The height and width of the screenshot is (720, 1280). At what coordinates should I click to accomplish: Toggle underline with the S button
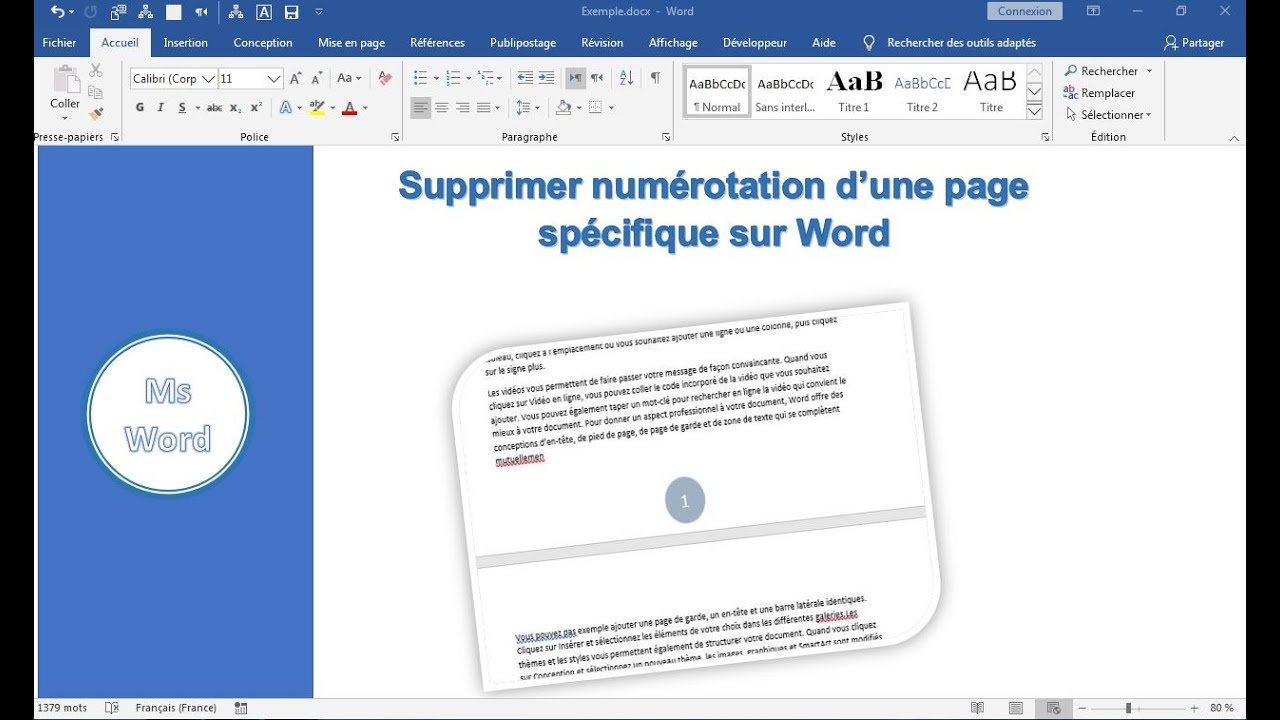click(x=182, y=108)
